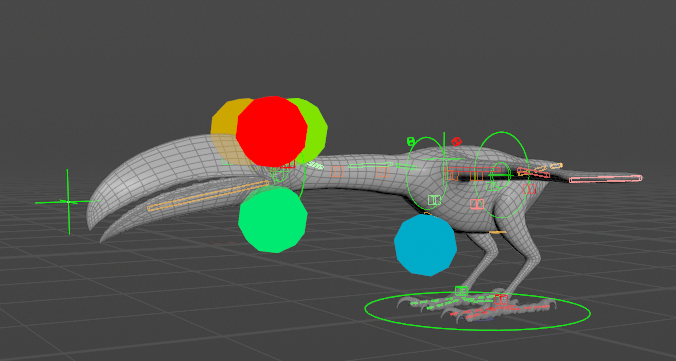This screenshot has width=676, height=361.
Task: Click the green cross locator near the beak tip
Action: click(68, 201)
